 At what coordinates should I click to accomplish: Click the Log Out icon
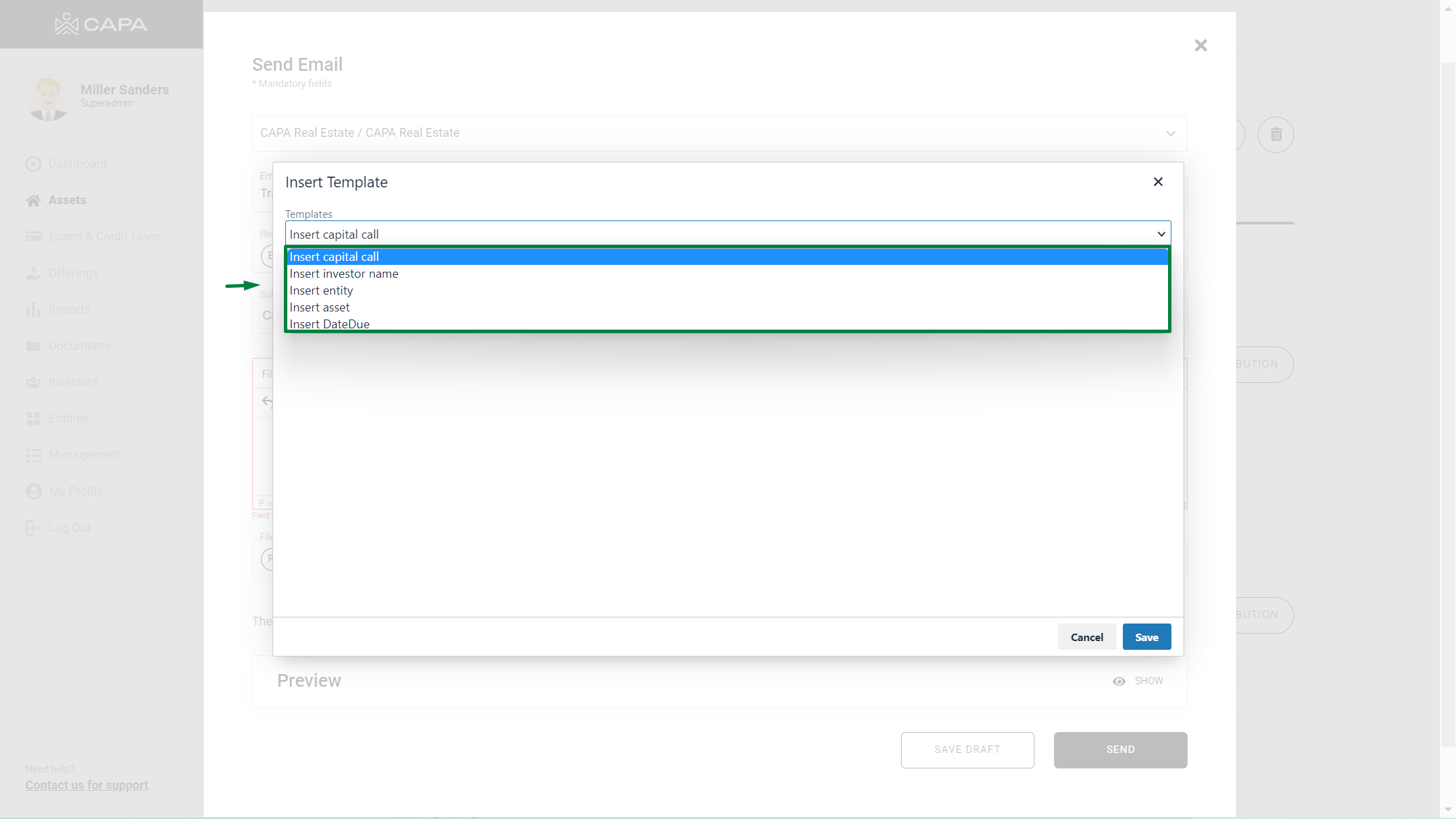point(33,528)
